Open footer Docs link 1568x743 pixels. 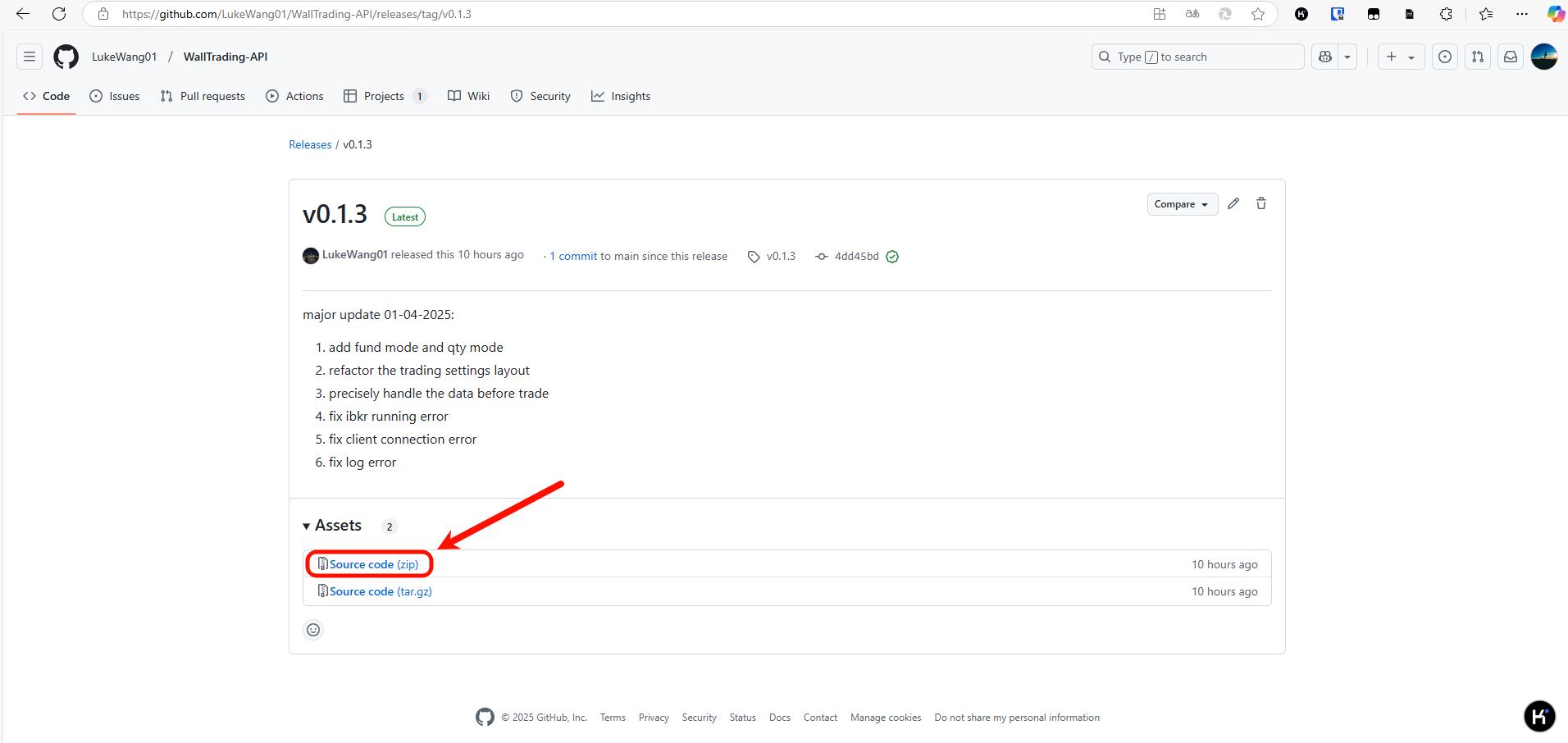(x=780, y=718)
